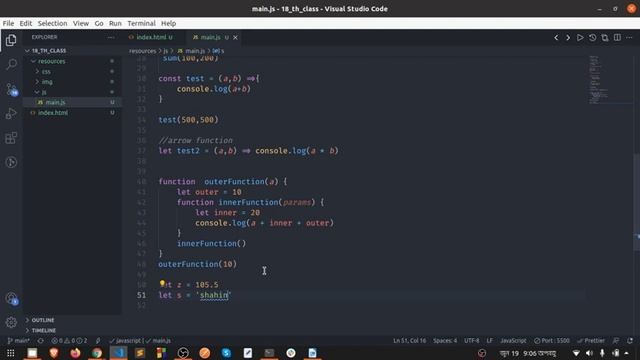Click the resources breadcrumb segment
The height and width of the screenshot is (360, 640).
tap(142, 51)
